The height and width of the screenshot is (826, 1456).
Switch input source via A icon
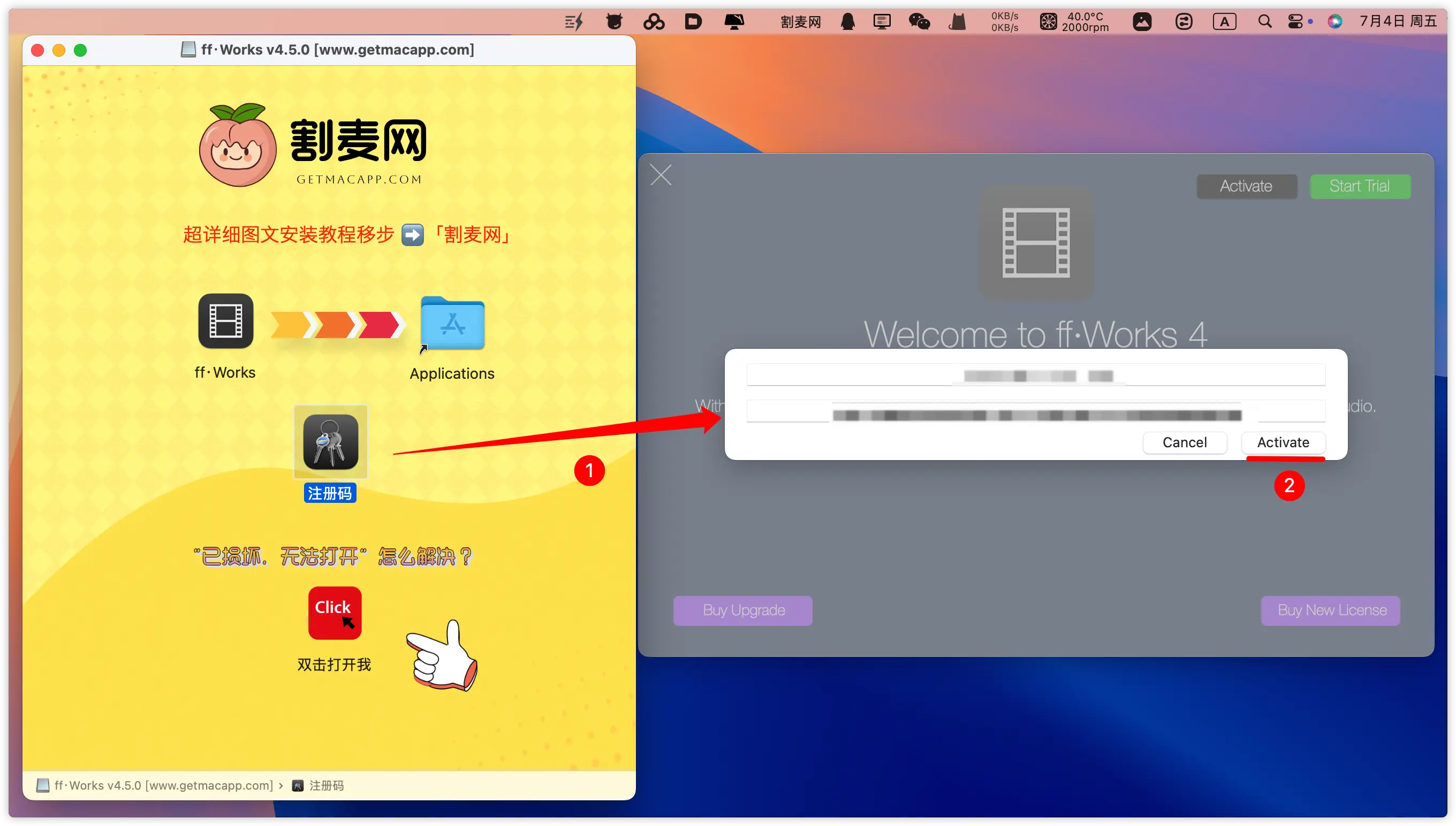click(1224, 22)
